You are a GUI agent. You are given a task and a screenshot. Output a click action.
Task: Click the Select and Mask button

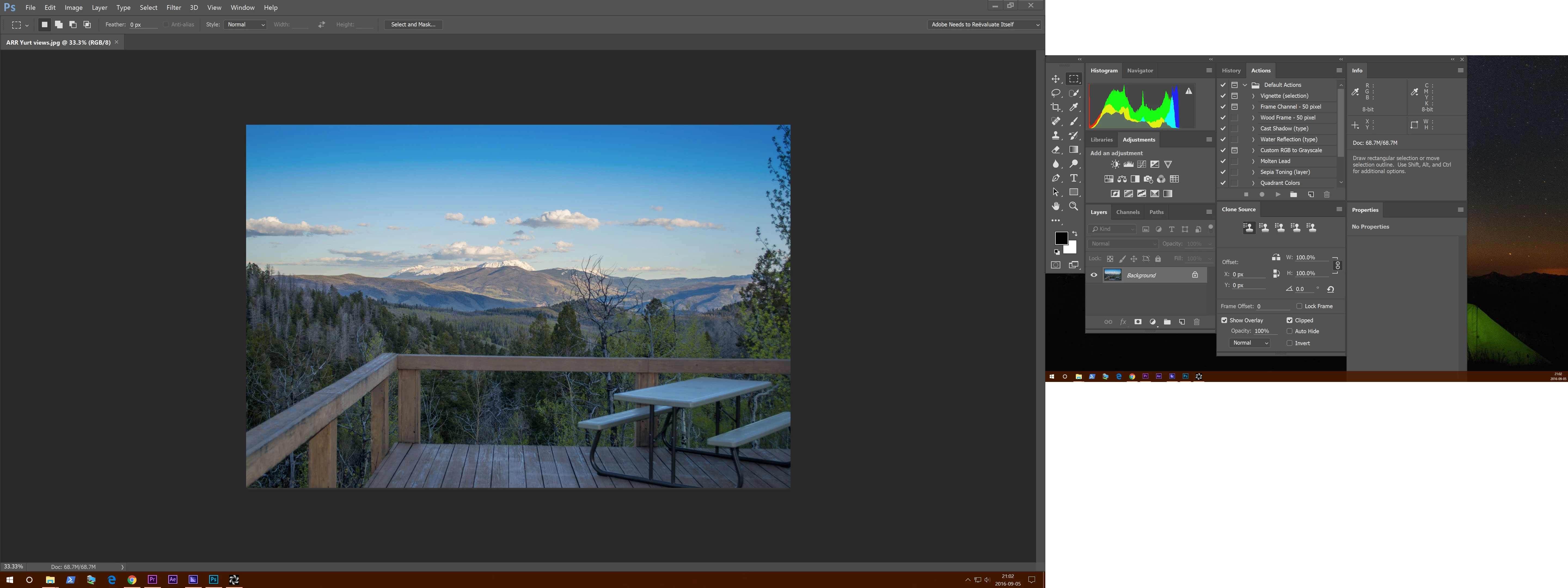[x=413, y=24]
